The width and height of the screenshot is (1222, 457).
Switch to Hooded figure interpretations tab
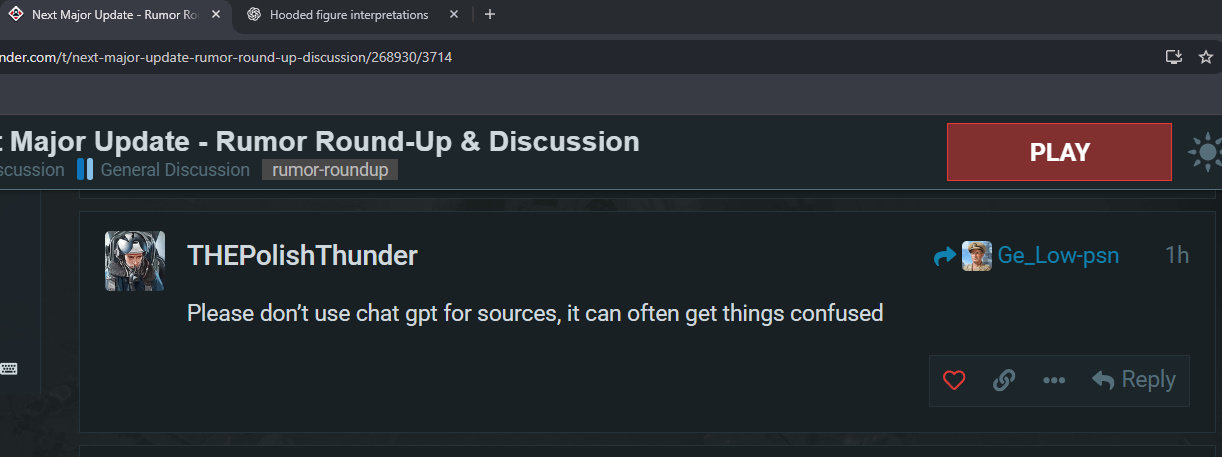348,15
